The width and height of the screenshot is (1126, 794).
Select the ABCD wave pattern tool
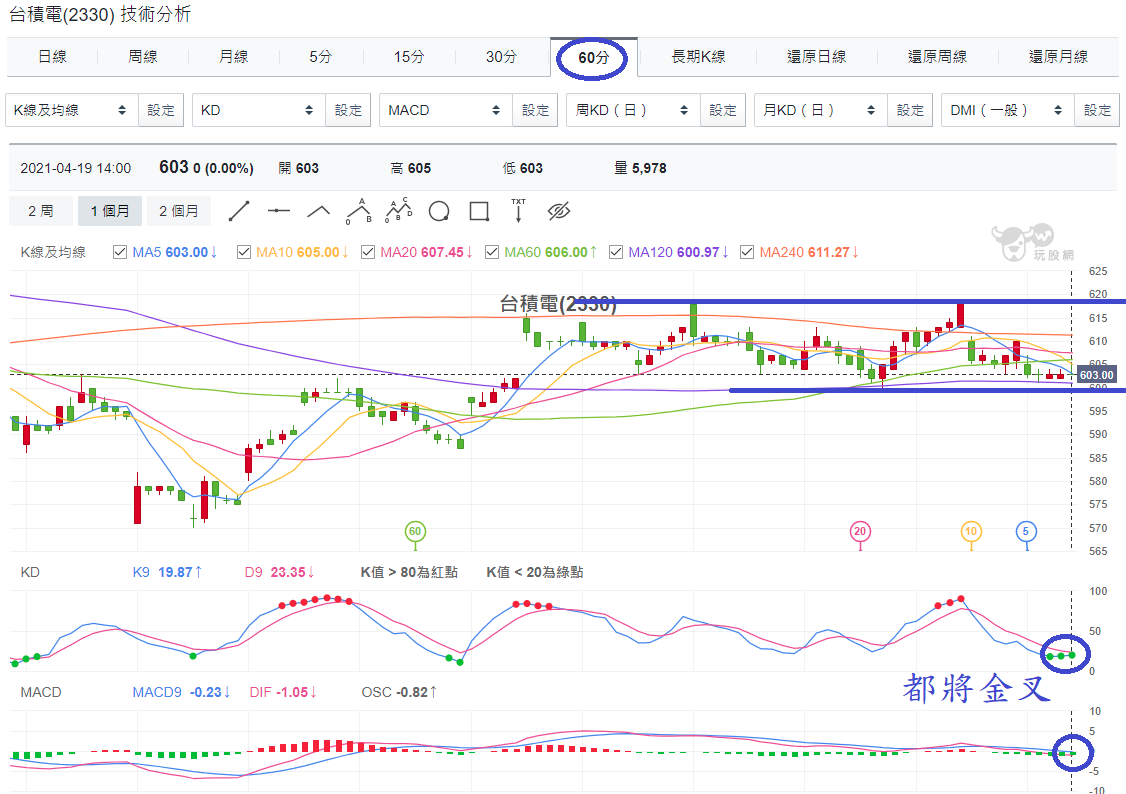click(x=399, y=210)
